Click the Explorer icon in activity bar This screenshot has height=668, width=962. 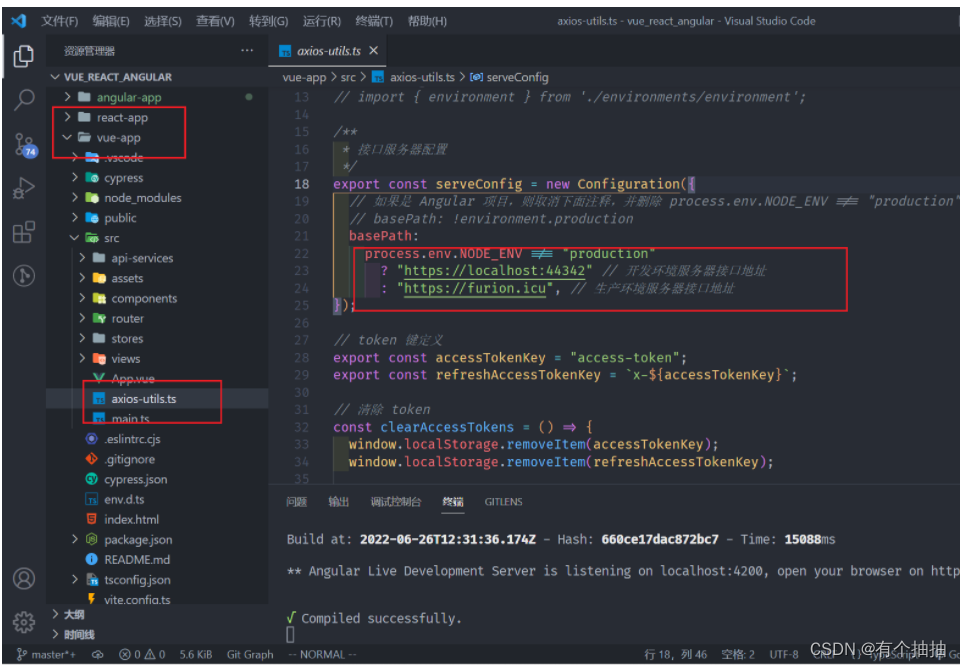click(x=23, y=57)
